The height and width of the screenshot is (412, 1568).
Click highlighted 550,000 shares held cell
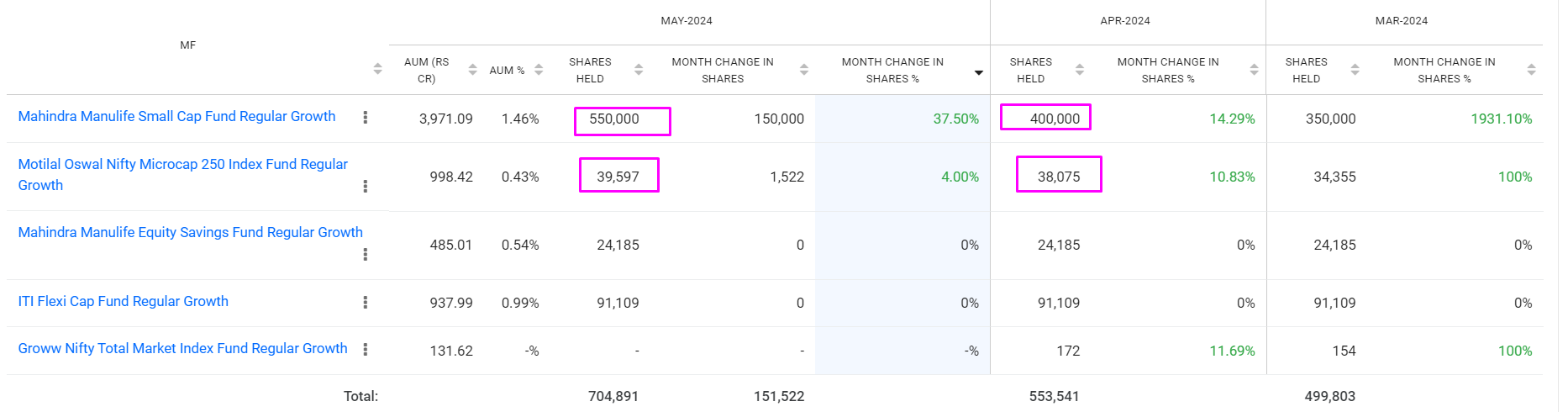pos(622,120)
